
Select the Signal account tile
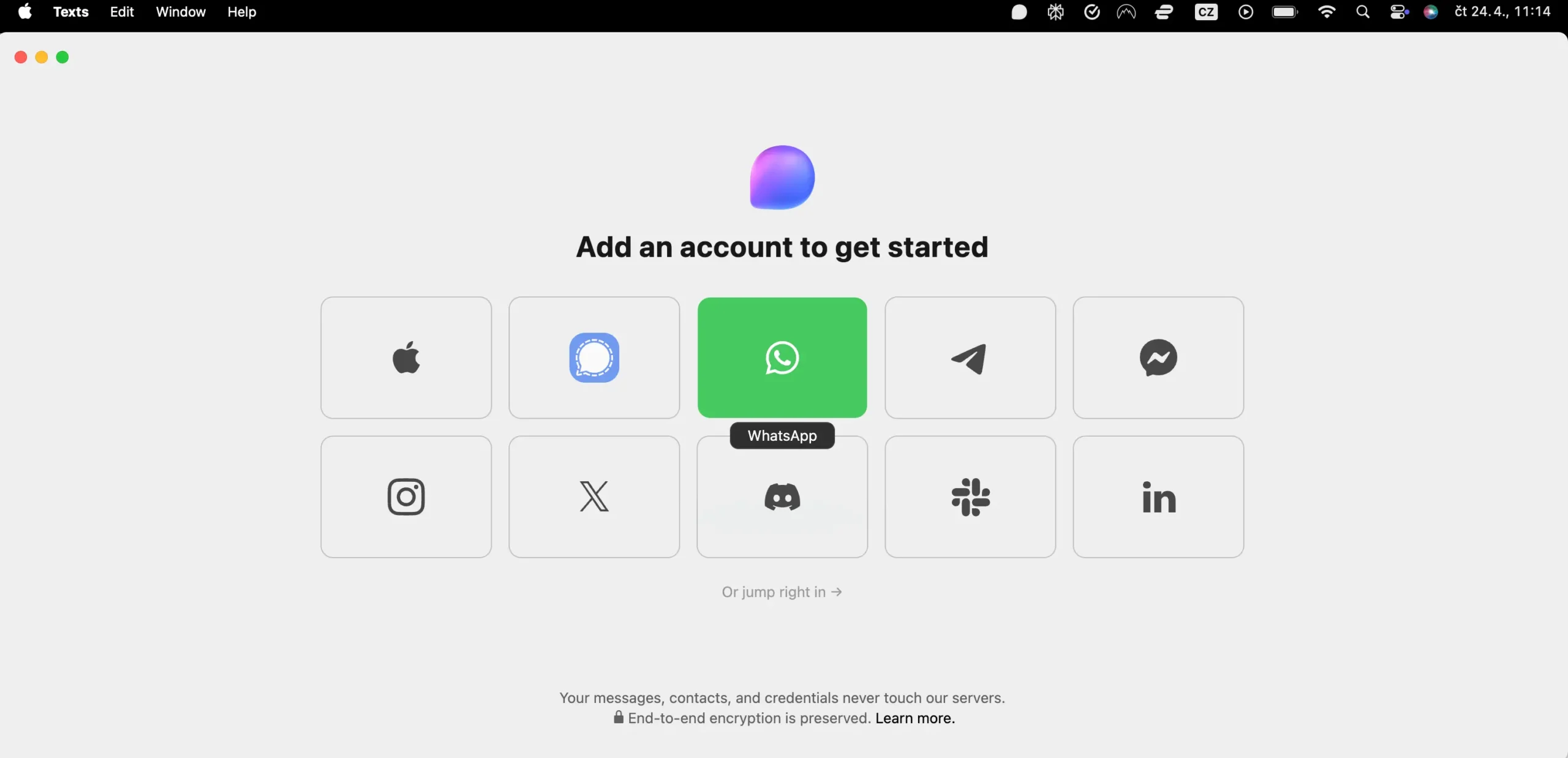coord(594,358)
